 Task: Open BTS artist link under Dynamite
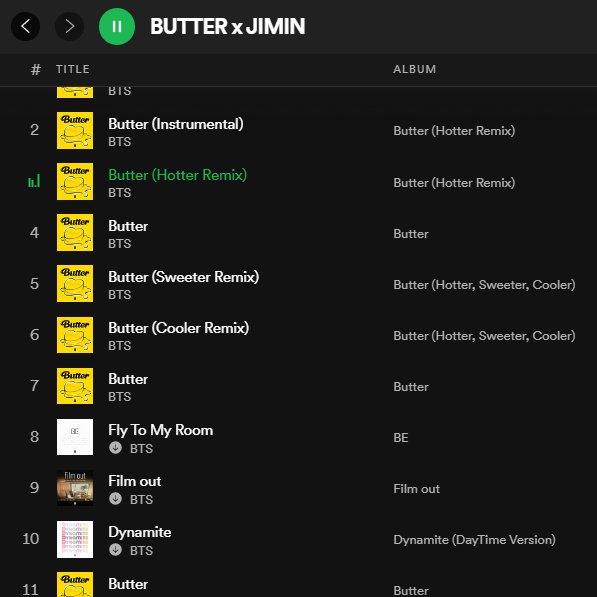tap(141, 551)
